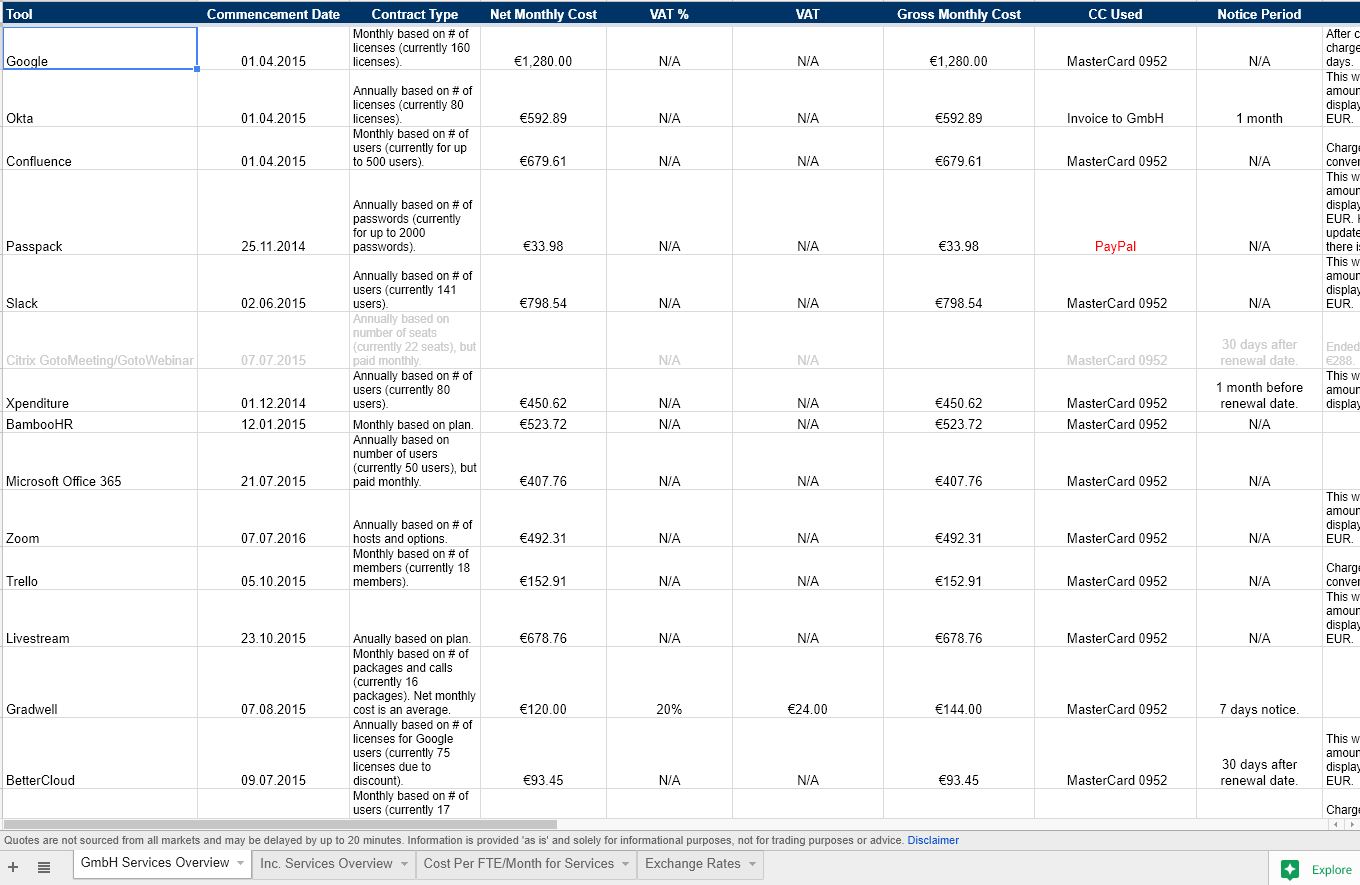Select the Citrix GotoMeeting/GotoWebinar cell

pyautogui.click(x=100, y=340)
